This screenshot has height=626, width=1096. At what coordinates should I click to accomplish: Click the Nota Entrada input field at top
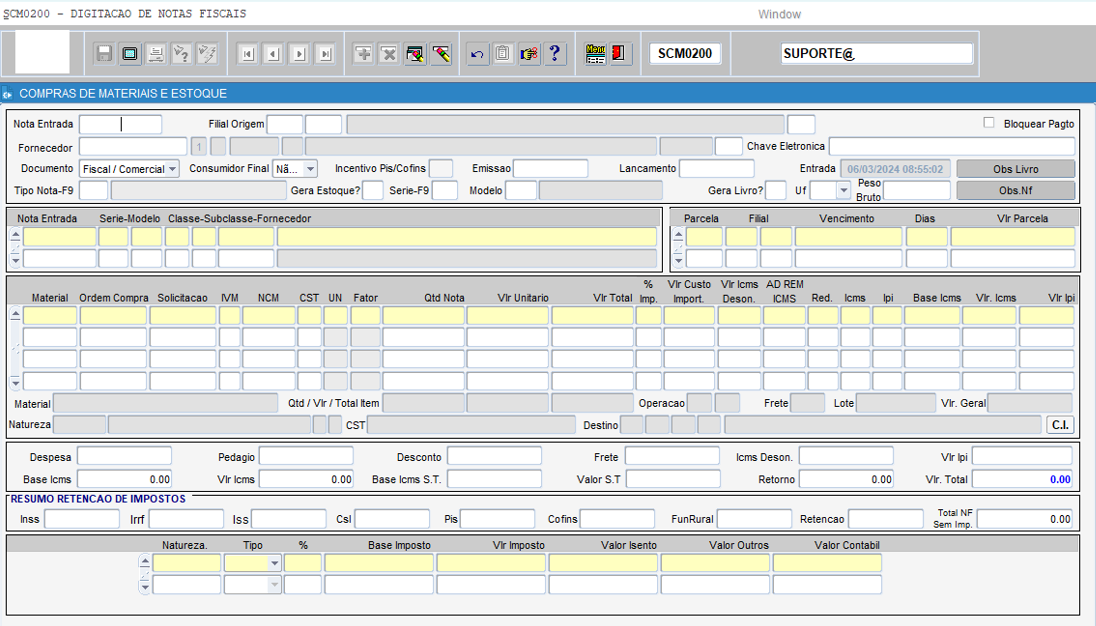(120, 124)
